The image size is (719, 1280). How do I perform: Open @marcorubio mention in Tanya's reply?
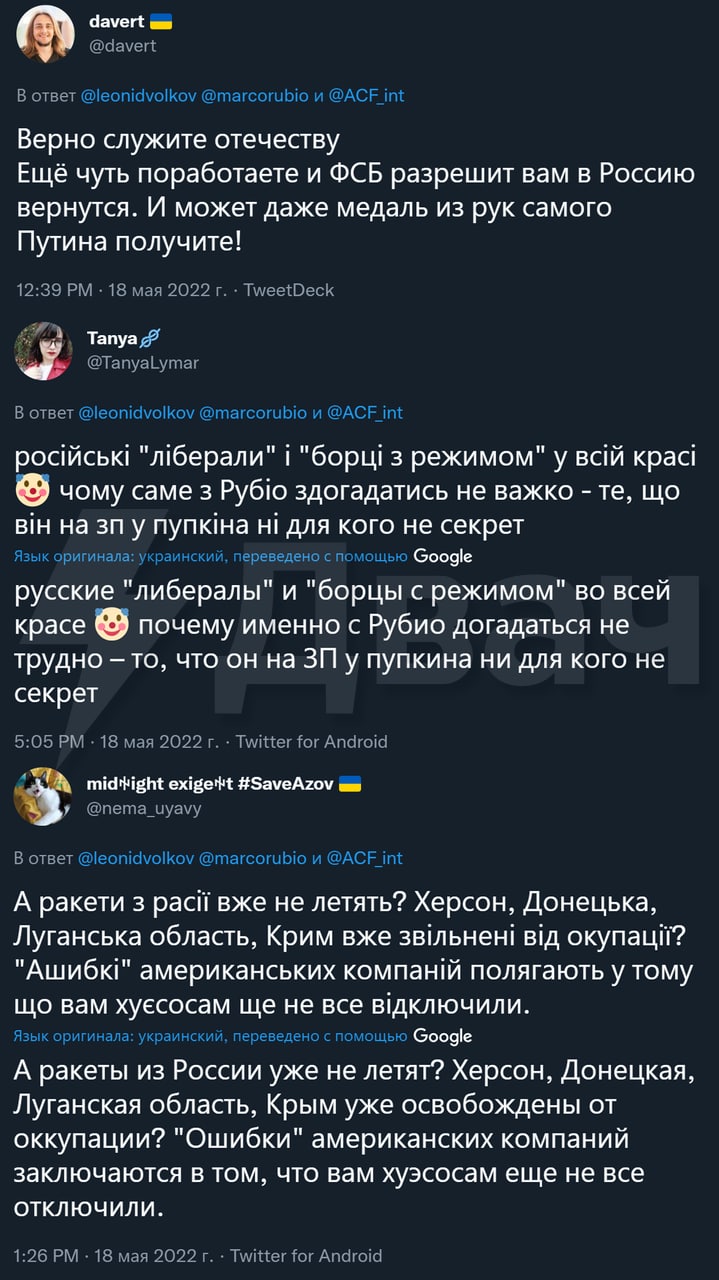[x=254, y=412]
